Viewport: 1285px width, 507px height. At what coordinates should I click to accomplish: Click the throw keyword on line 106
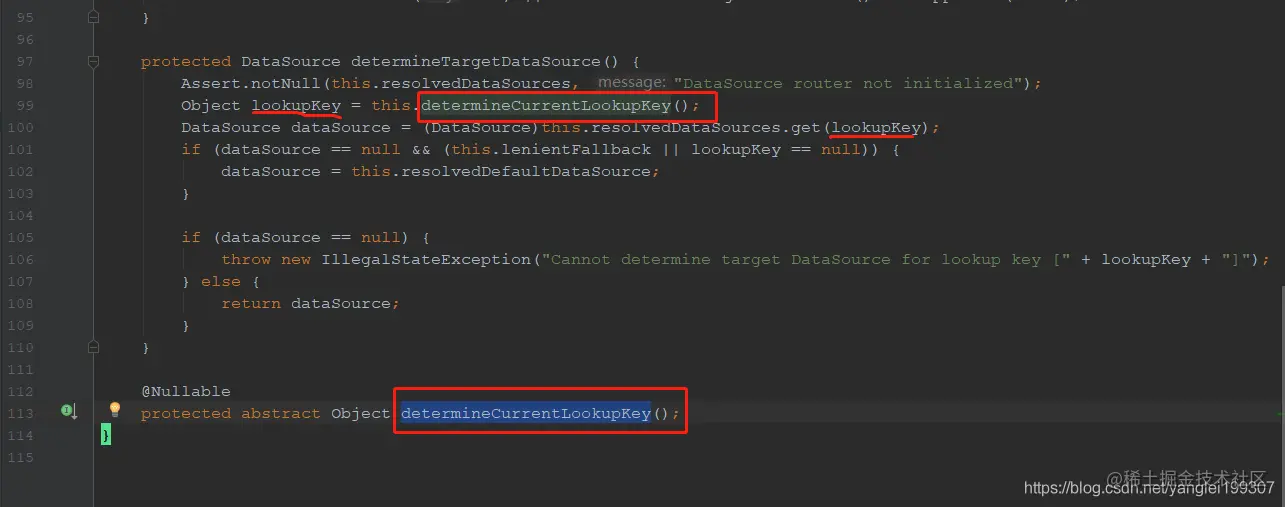pyautogui.click(x=246, y=259)
